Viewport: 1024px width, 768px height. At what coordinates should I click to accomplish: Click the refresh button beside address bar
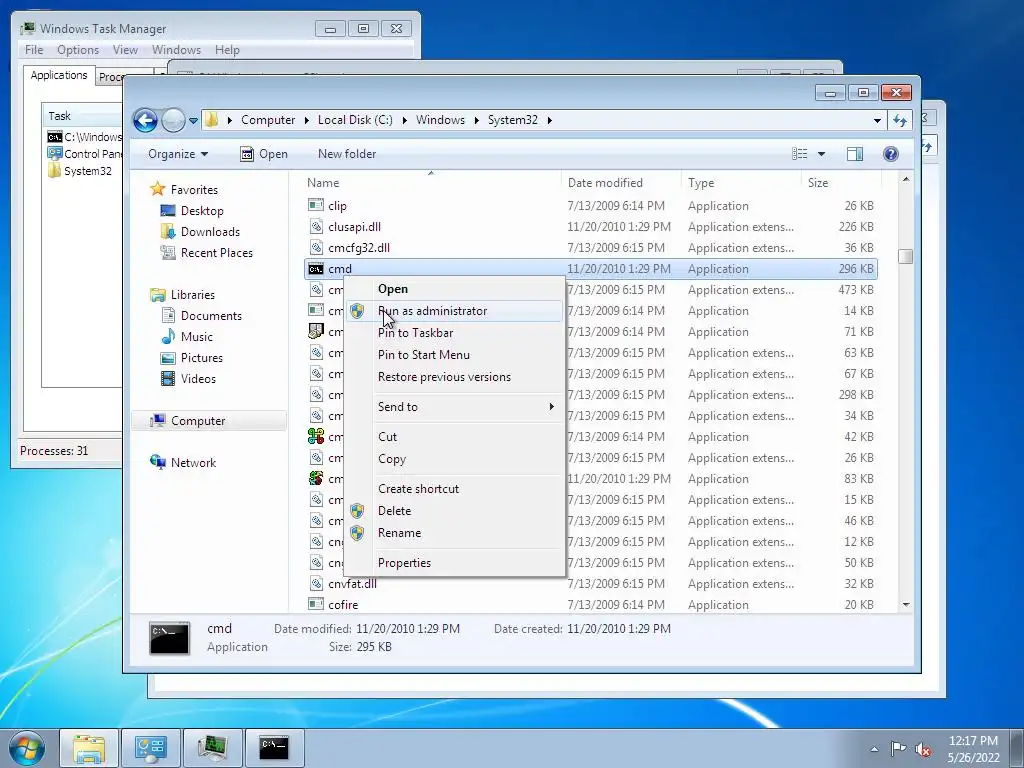click(x=900, y=120)
